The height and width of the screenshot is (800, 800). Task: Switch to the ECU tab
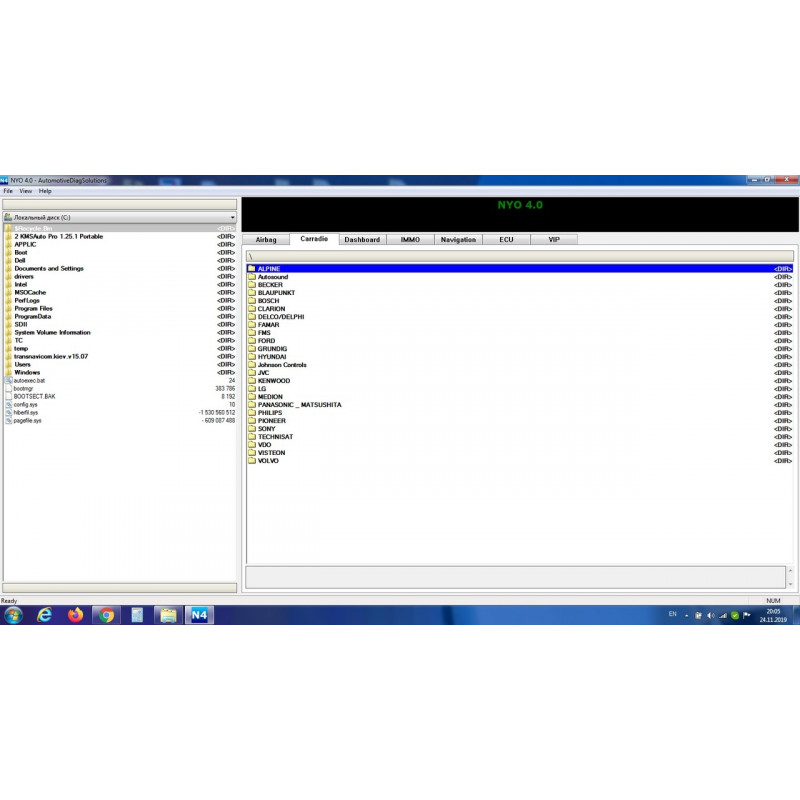tap(506, 240)
